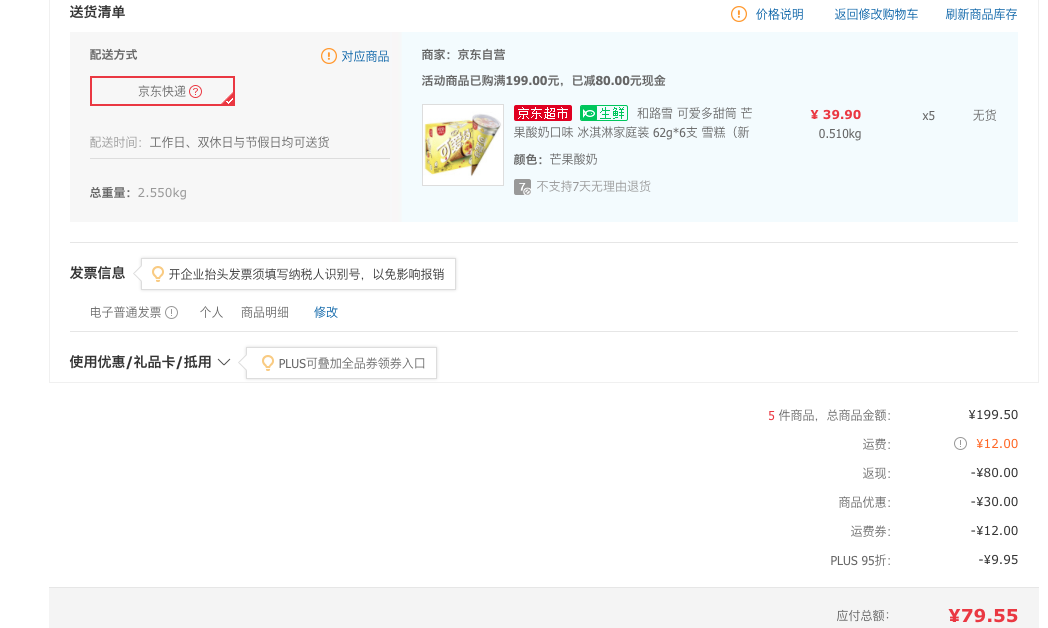Viewport: 1048px width, 628px height.
Task: Click the 配送时间 delivery schedule text
Action: [x=209, y=142]
